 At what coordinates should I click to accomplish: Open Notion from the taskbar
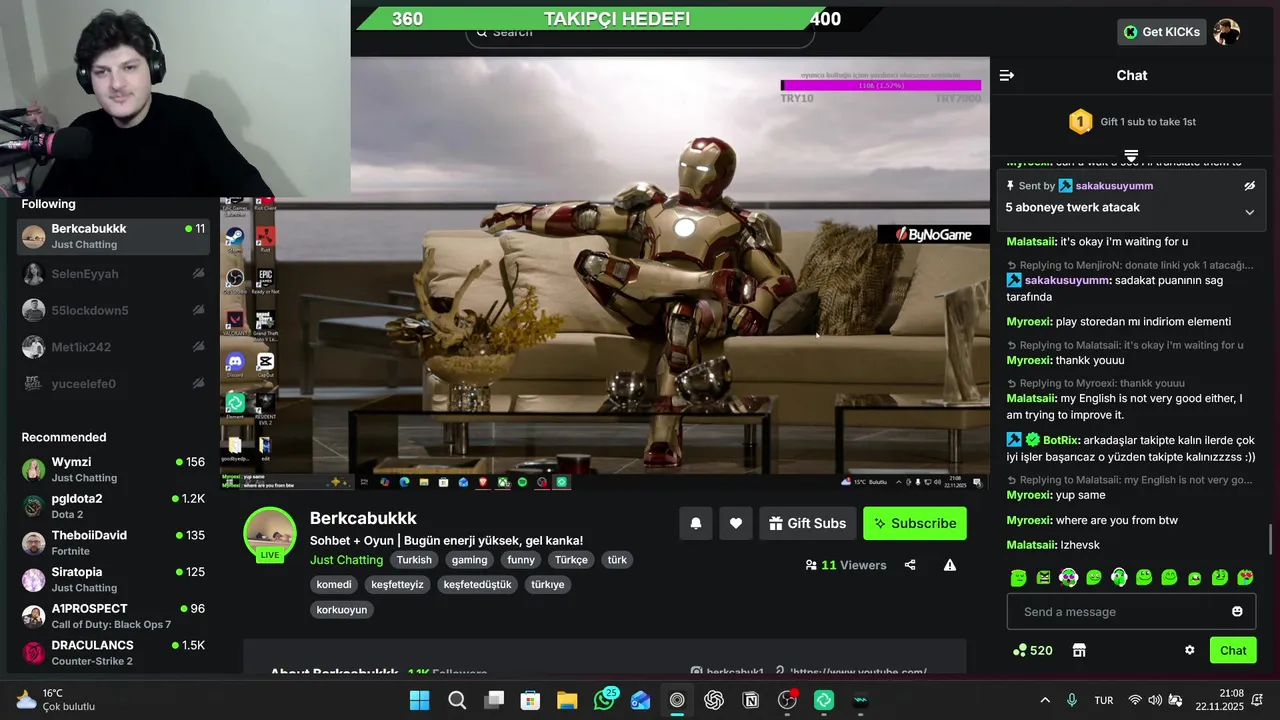pyautogui.click(x=751, y=700)
